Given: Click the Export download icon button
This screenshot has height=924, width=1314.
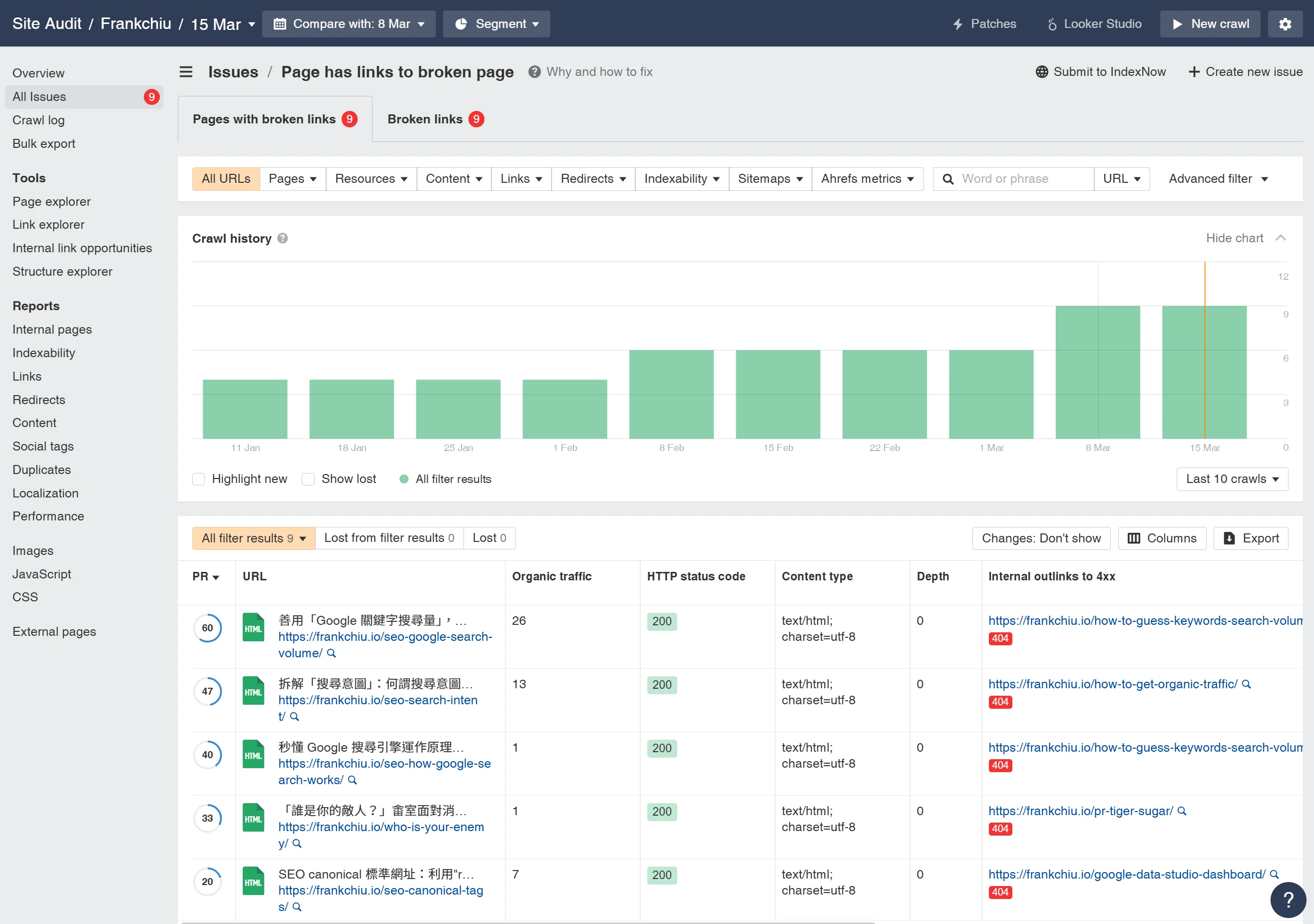Looking at the screenshot, I should pos(1251,538).
